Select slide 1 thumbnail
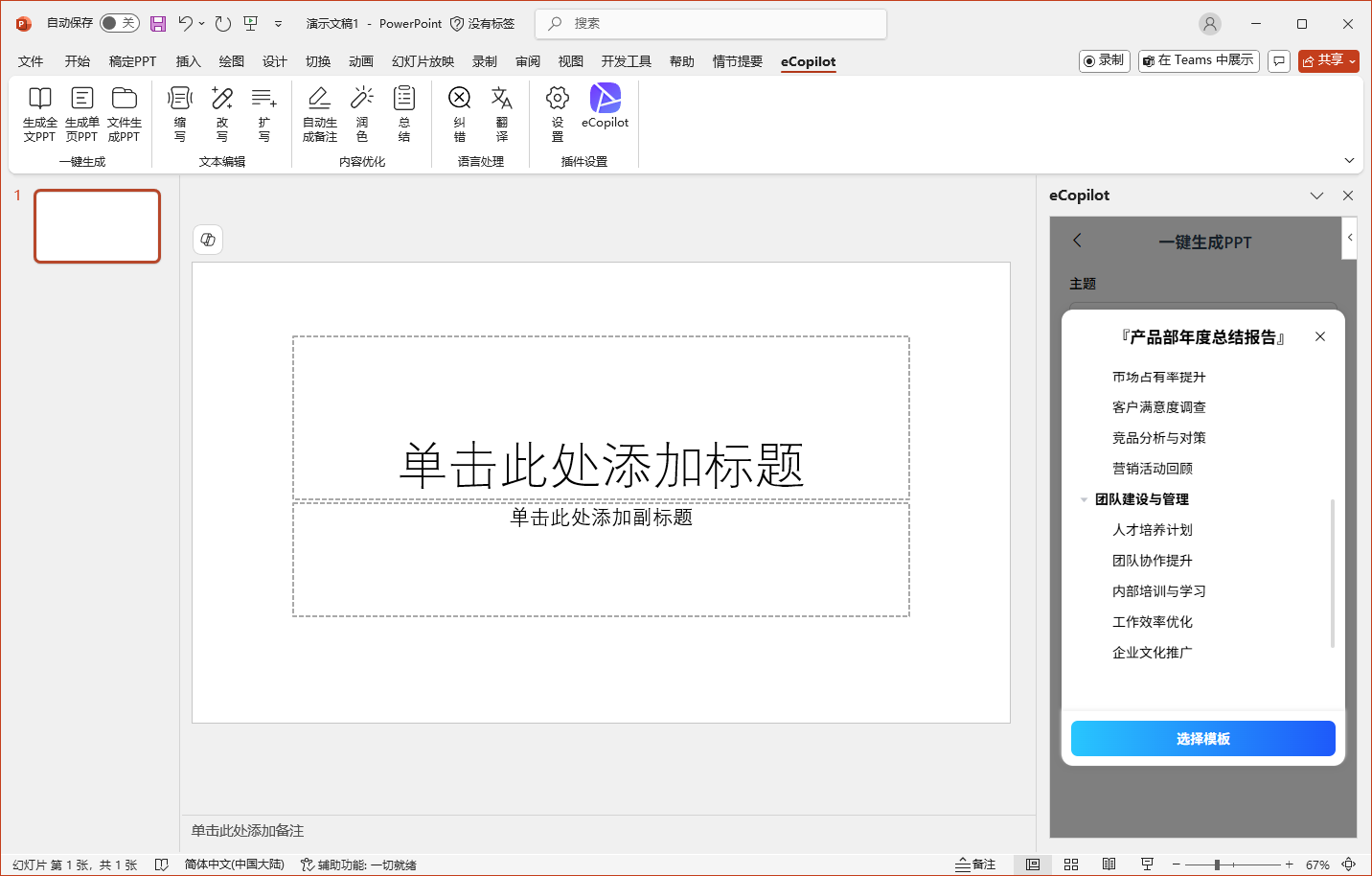Viewport: 1372px width, 876px height. tap(97, 226)
